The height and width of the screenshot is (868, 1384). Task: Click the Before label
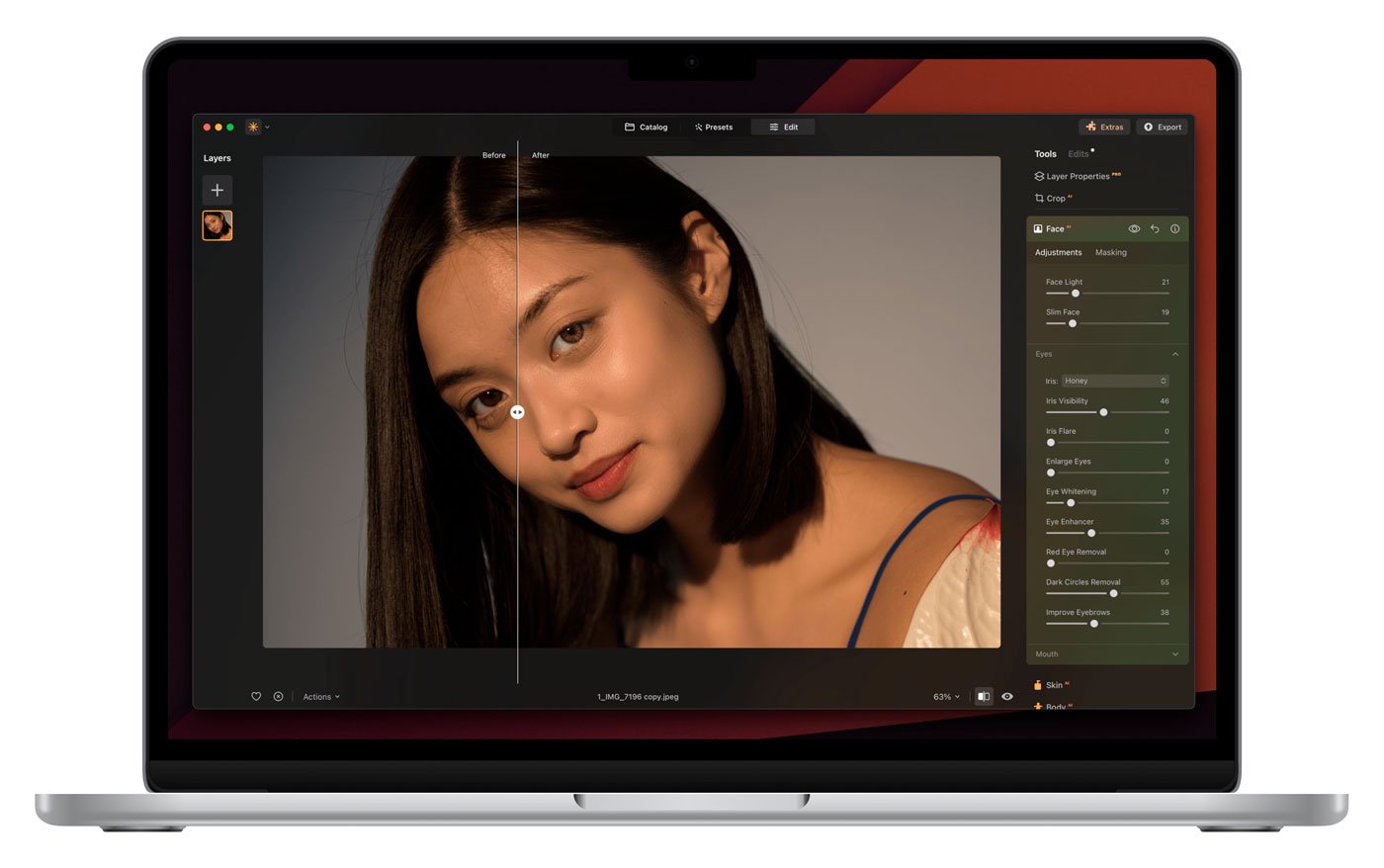[x=493, y=155]
